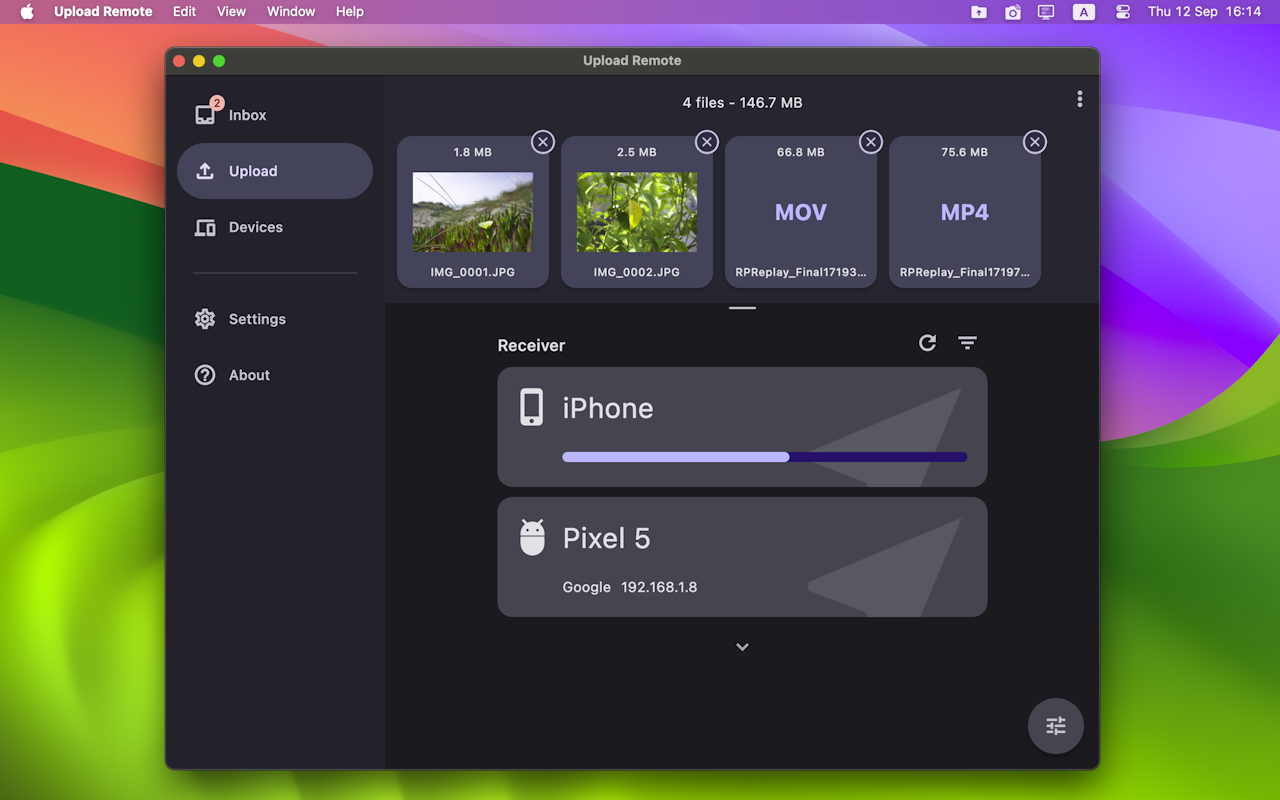This screenshot has width=1280, height=800.
Task: Remove the MP4 file from upload
Action: pos(1034,142)
